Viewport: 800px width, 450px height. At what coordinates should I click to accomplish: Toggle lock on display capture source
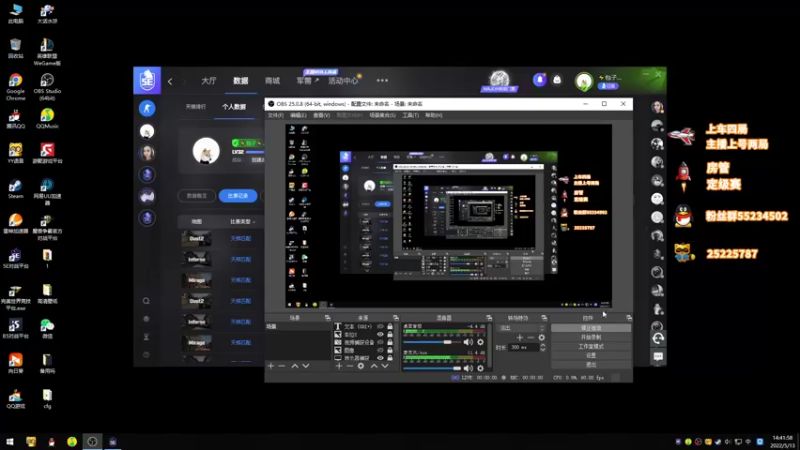(390, 358)
